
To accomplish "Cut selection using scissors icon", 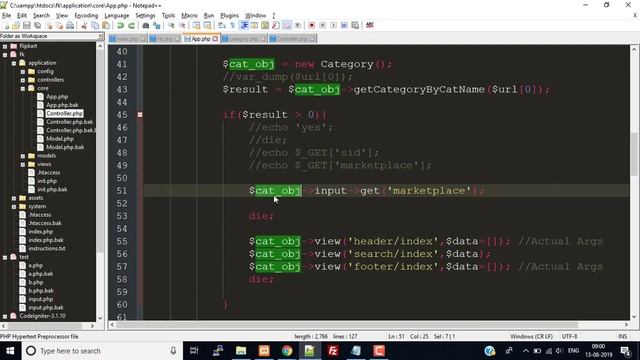I will point(84,25).
